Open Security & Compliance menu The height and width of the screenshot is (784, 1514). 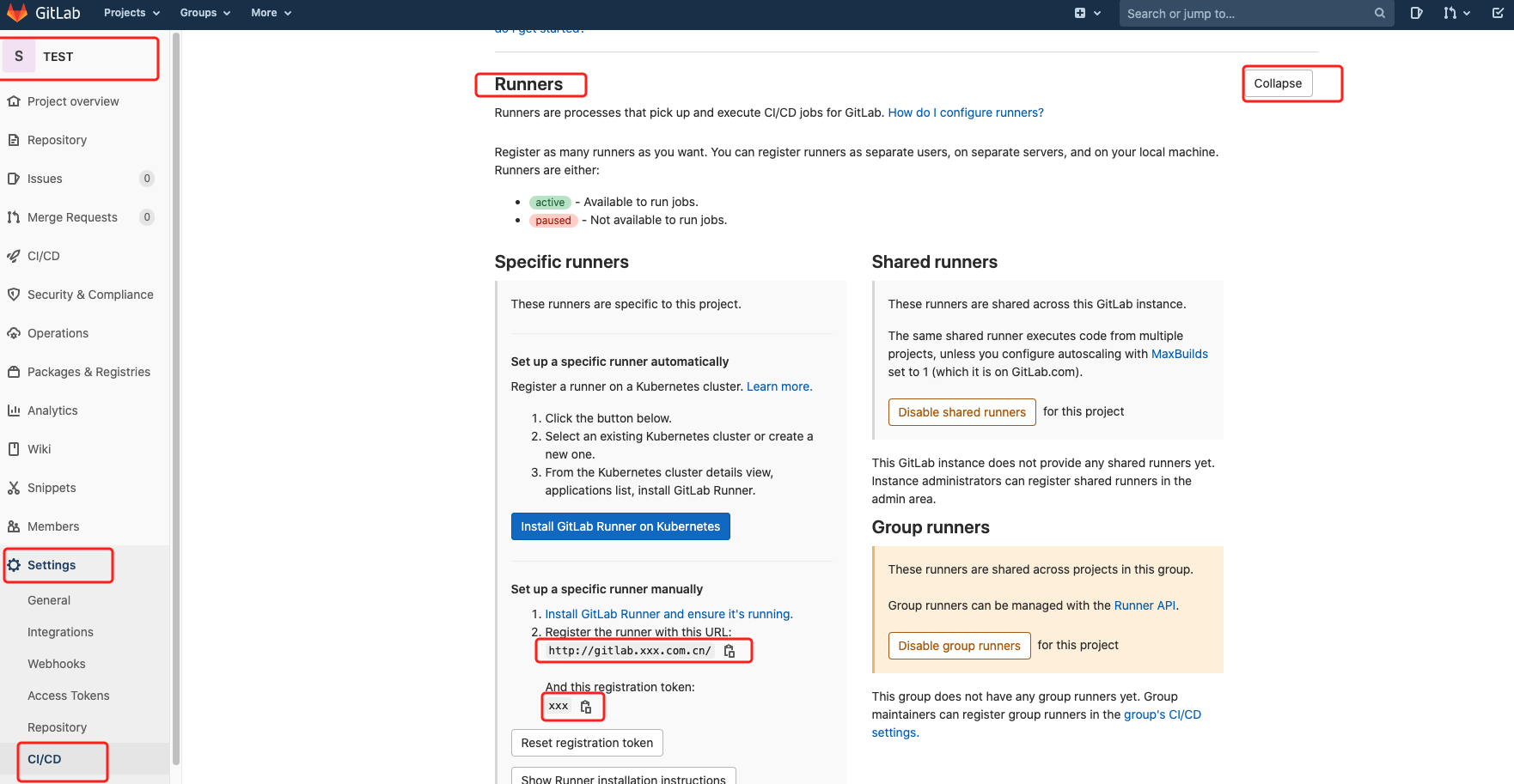click(90, 295)
